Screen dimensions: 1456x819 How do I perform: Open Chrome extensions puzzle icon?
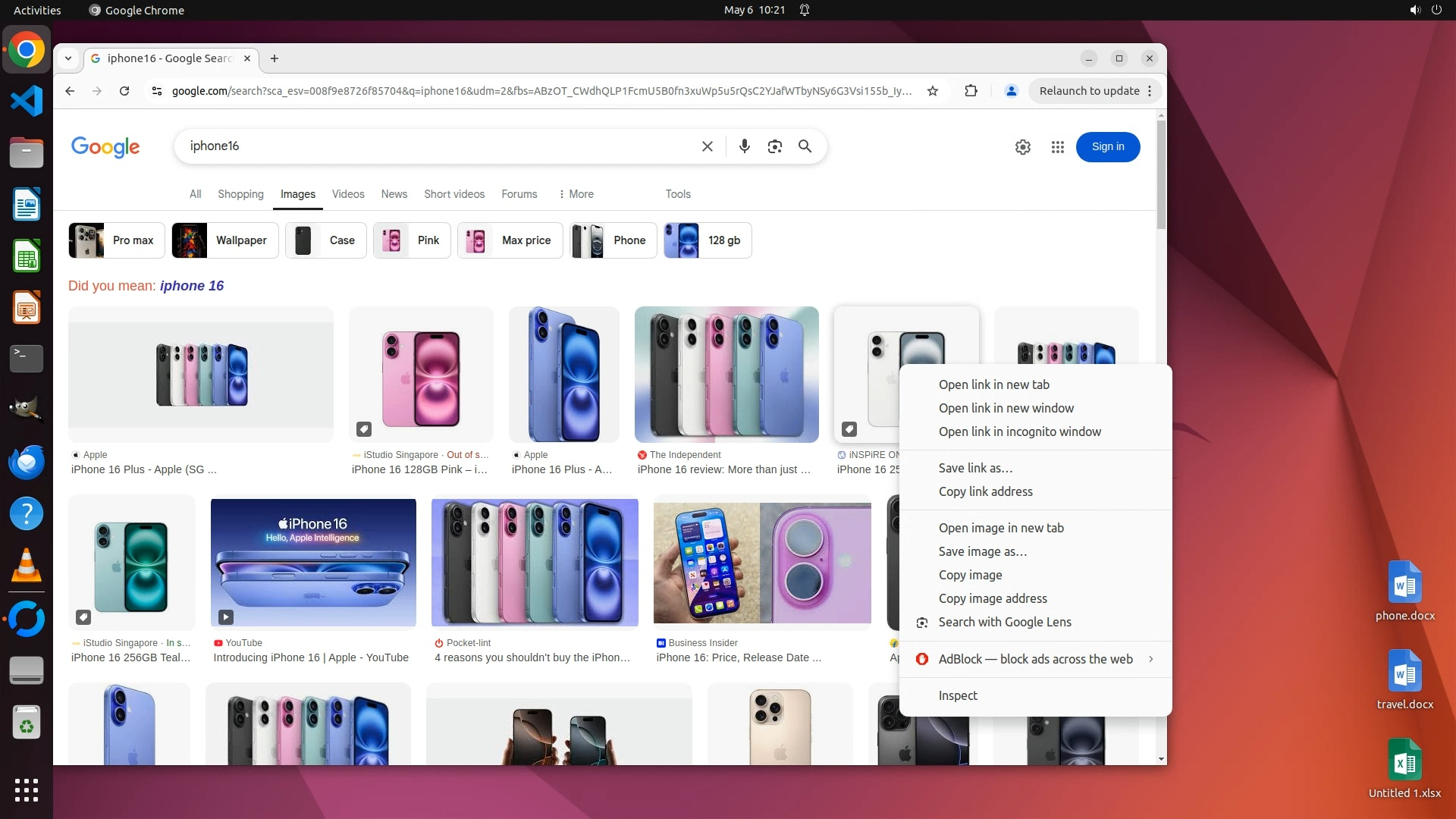971,91
